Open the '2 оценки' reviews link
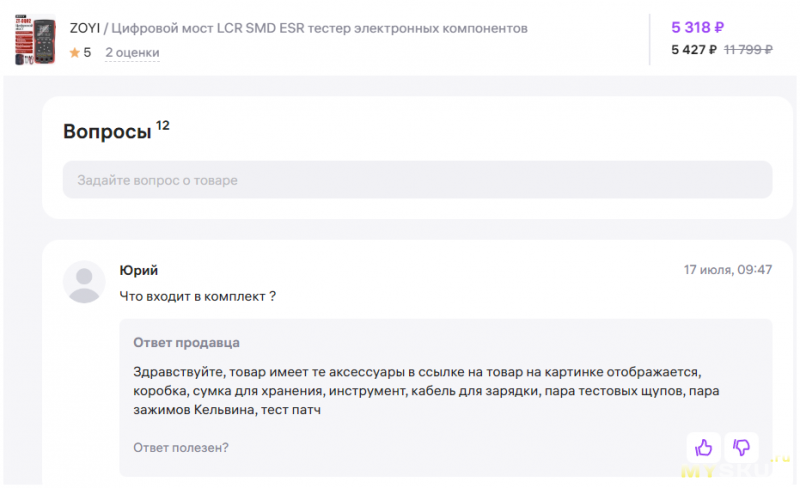The width and height of the screenshot is (800, 488). click(132, 52)
